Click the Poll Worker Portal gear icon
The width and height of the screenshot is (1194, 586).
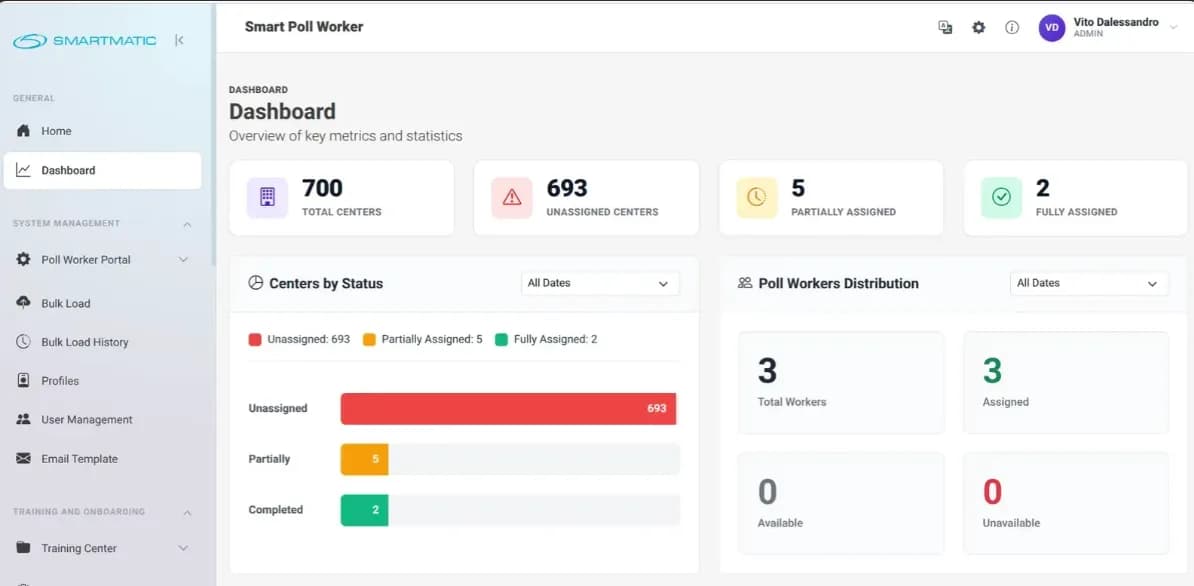click(x=24, y=260)
